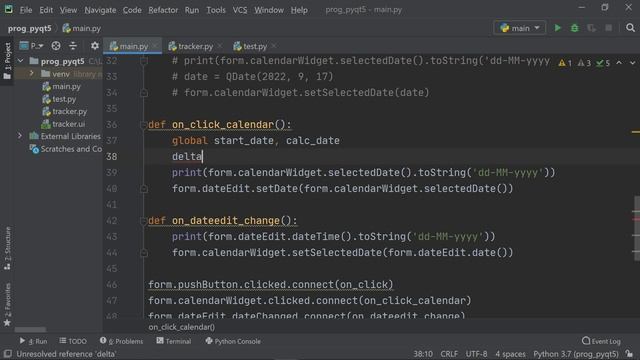The height and width of the screenshot is (360, 640).
Task: Click the Stop process icon
Action: (x=609, y=28)
